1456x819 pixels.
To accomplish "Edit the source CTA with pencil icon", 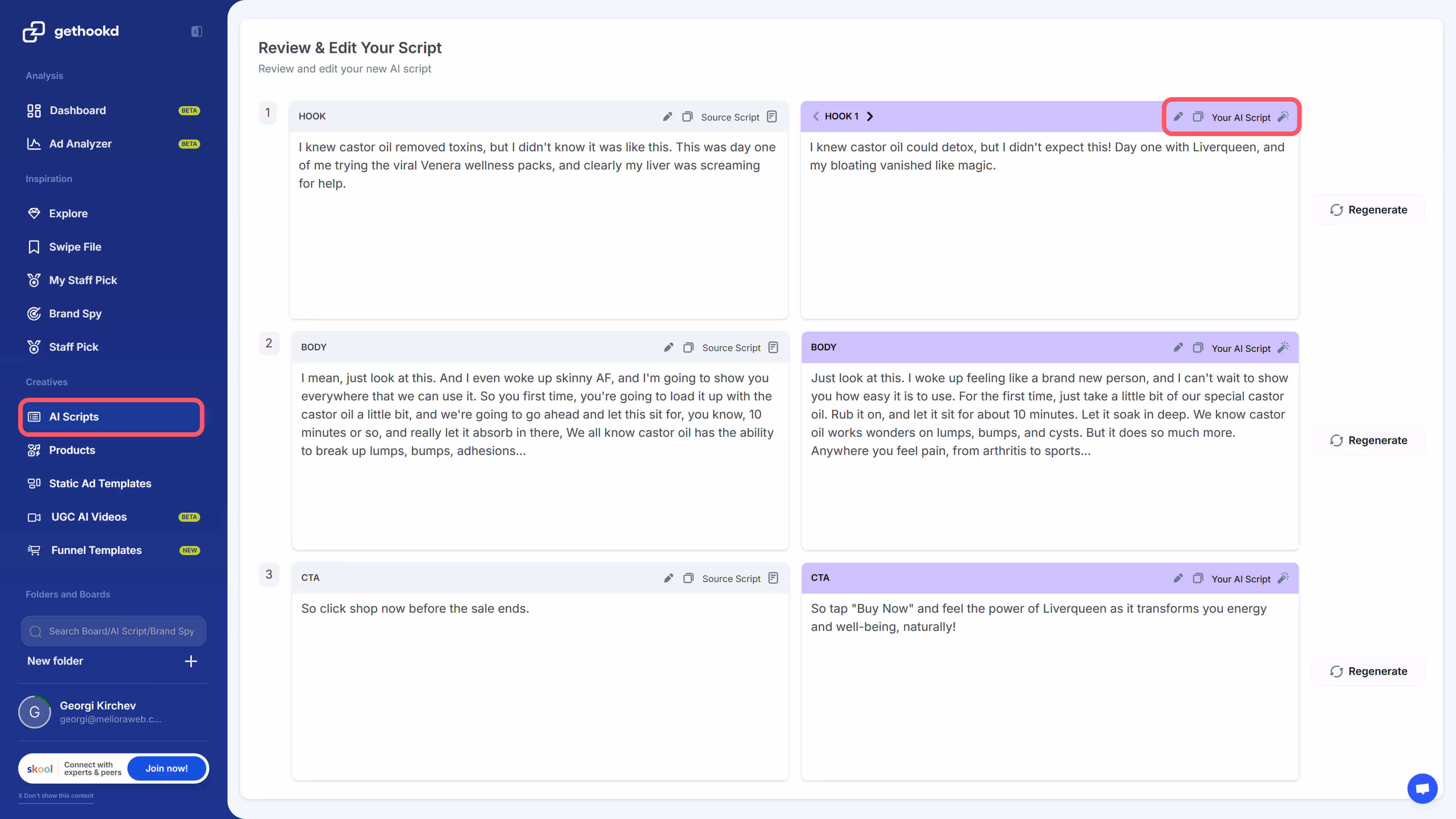I will click(668, 577).
